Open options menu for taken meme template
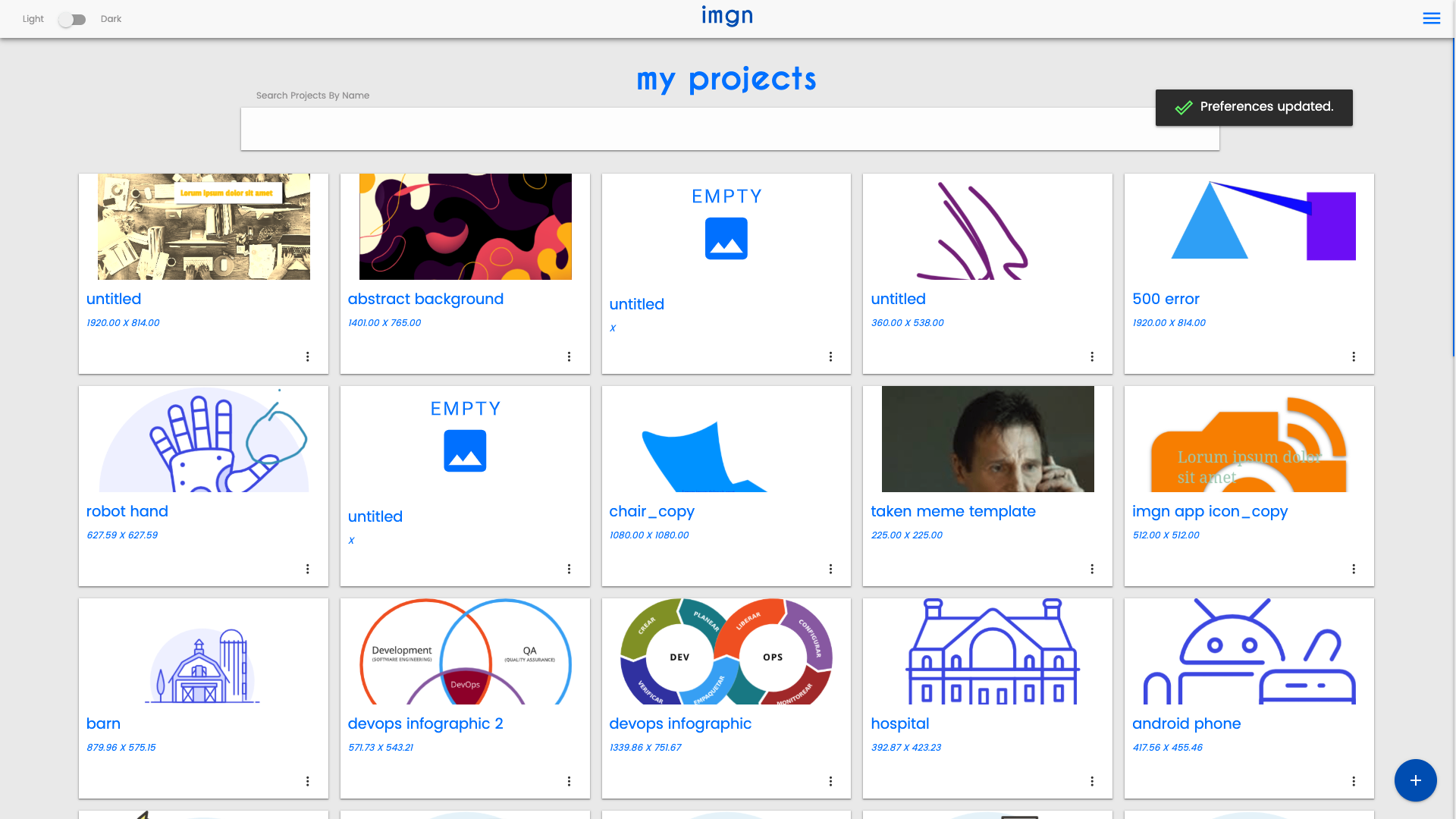The height and width of the screenshot is (819, 1456). (1091, 569)
